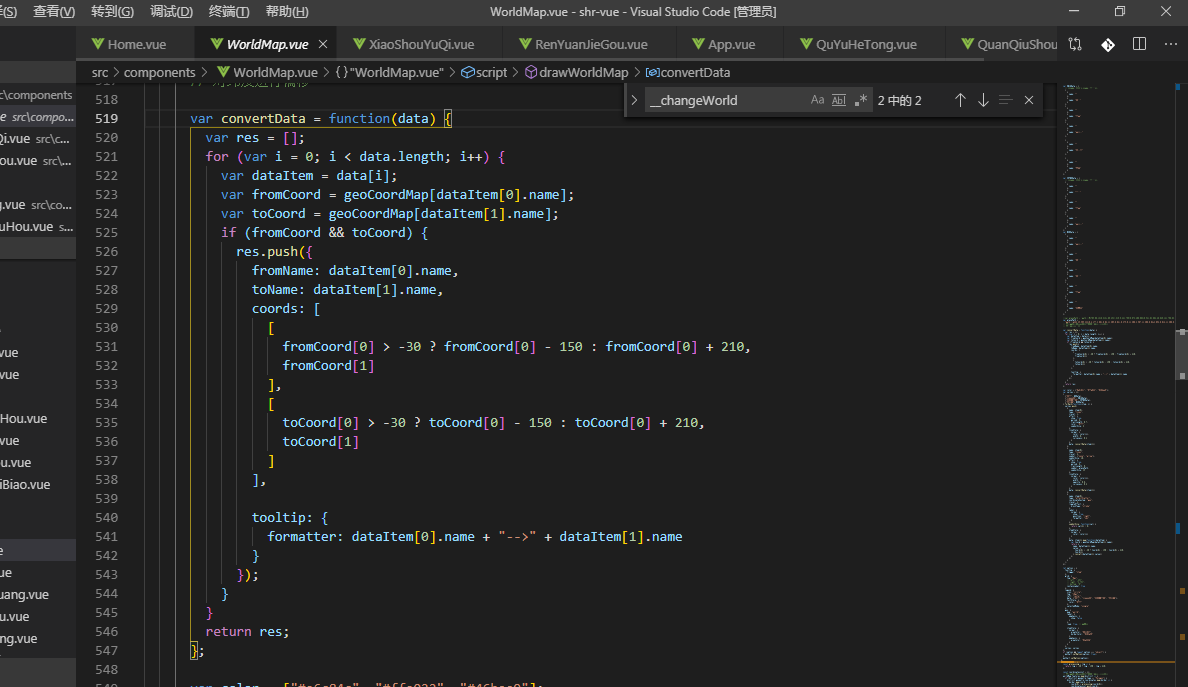1188x687 pixels.
Task: Split the editor with the split icon
Action: (x=1139, y=44)
